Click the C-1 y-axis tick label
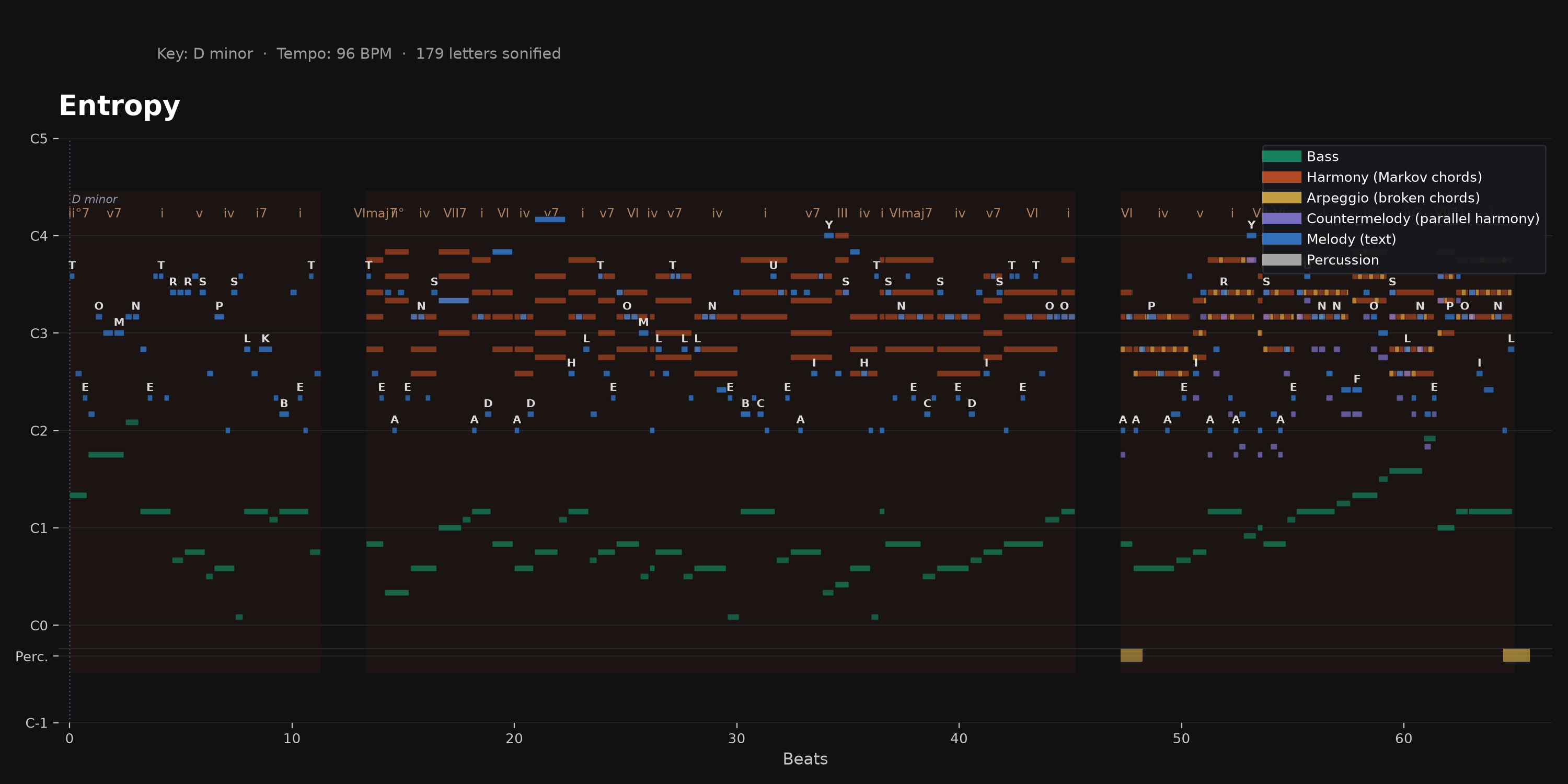This screenshot has height=784, width=1568. tap(37, 723)
